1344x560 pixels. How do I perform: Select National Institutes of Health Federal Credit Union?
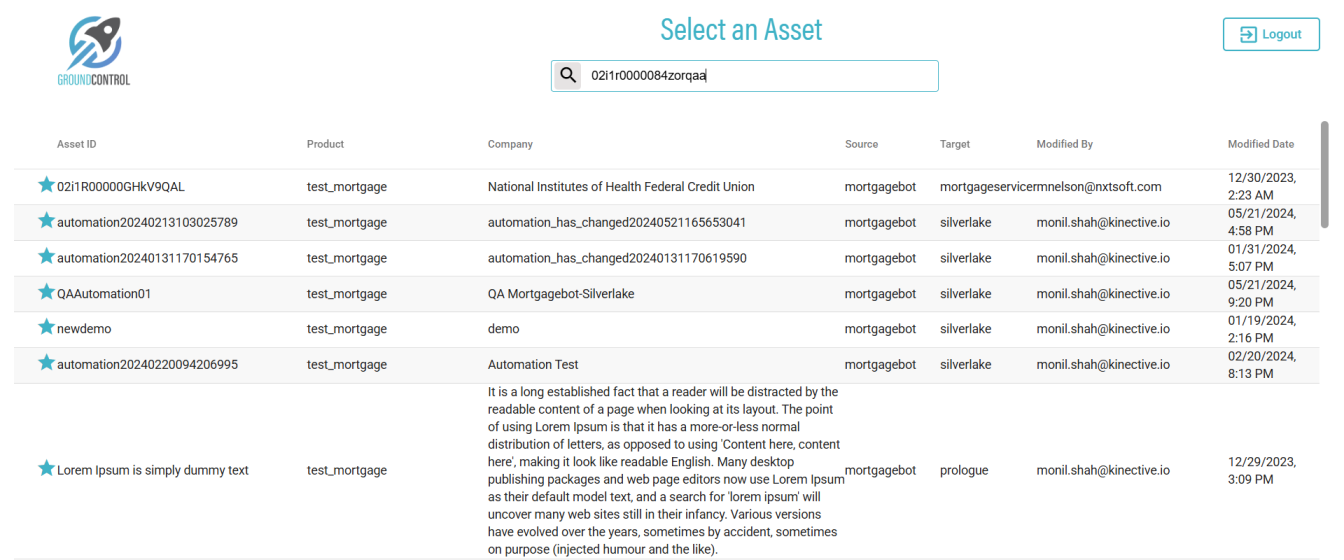(x=621, y=187)
